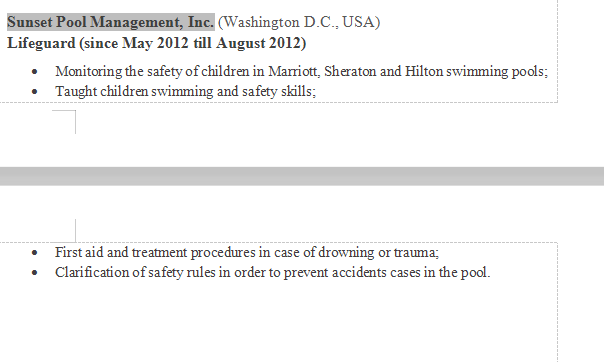Select the bullet before Clarification of safety rules
The image size is (604, 362).
tap(35, 273)
